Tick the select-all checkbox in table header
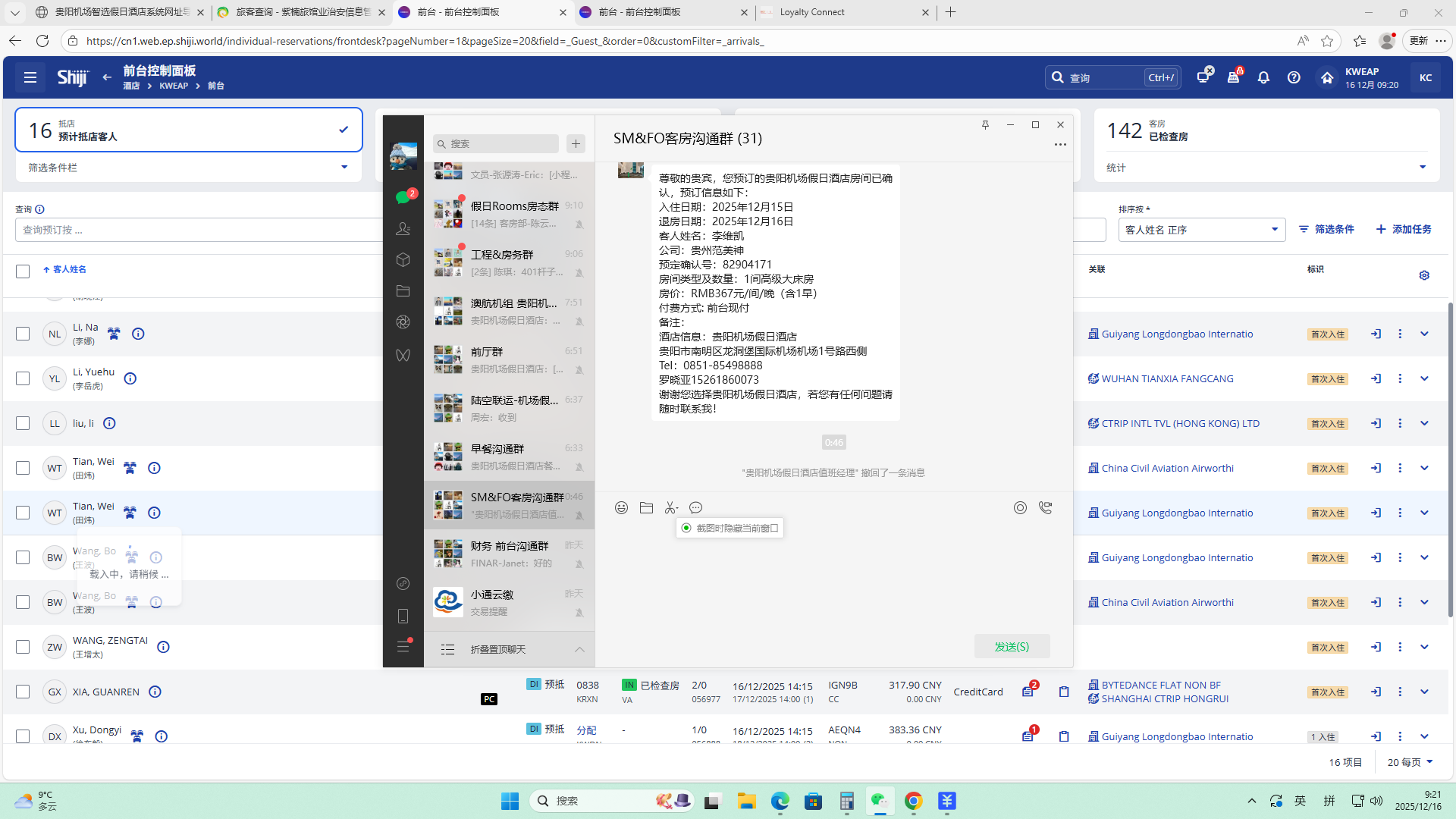This screenshot has width=1456, height=819. 23,271
